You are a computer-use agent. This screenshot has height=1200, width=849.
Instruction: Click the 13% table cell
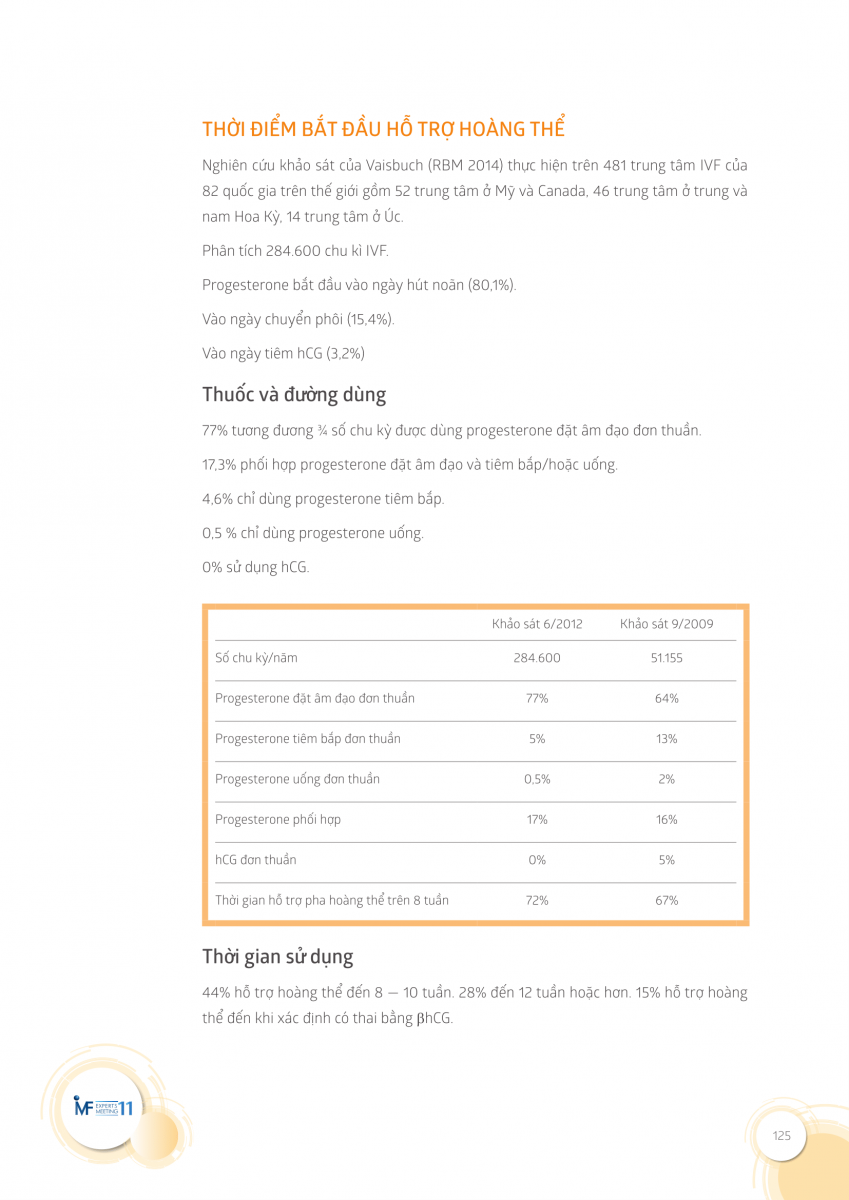coord(666,739)
